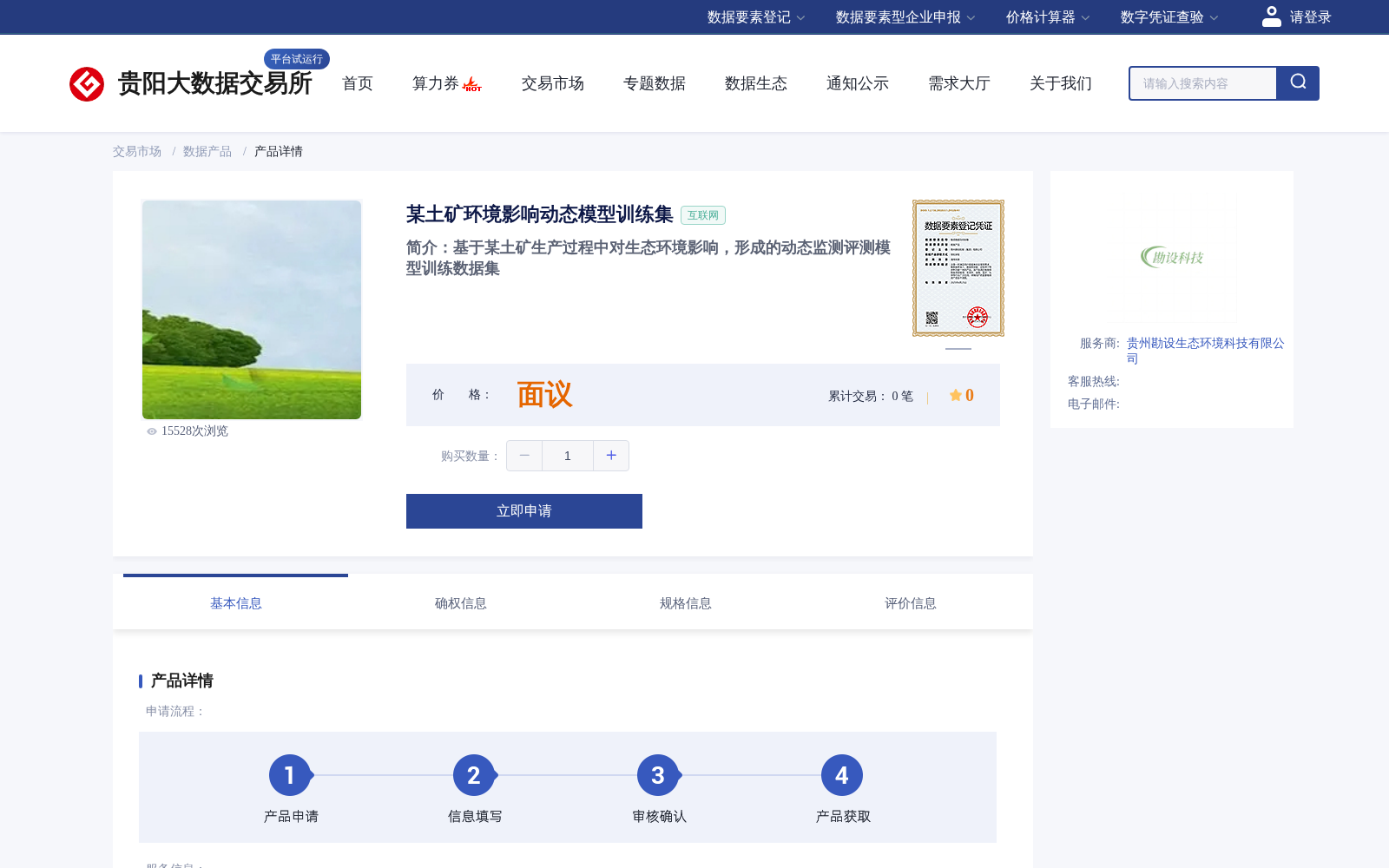Click the 15528次浏览 view count
Screen dimensions: 1389x868
(194, 431)
